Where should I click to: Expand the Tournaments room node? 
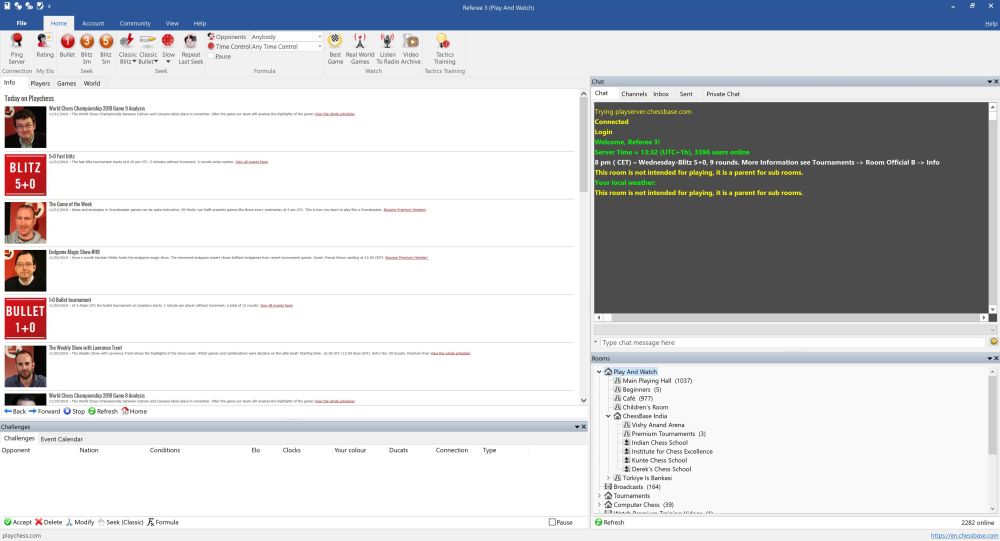[599, 496]
